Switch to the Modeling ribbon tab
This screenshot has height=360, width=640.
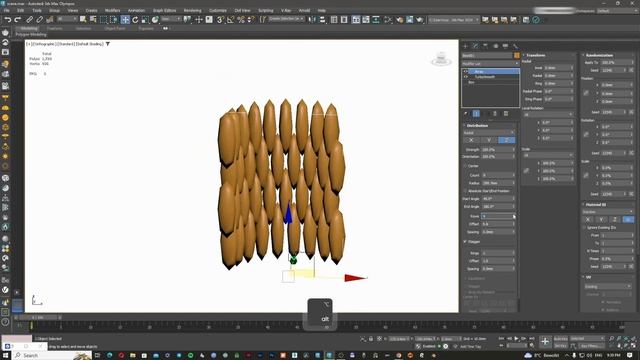point(29,29)
